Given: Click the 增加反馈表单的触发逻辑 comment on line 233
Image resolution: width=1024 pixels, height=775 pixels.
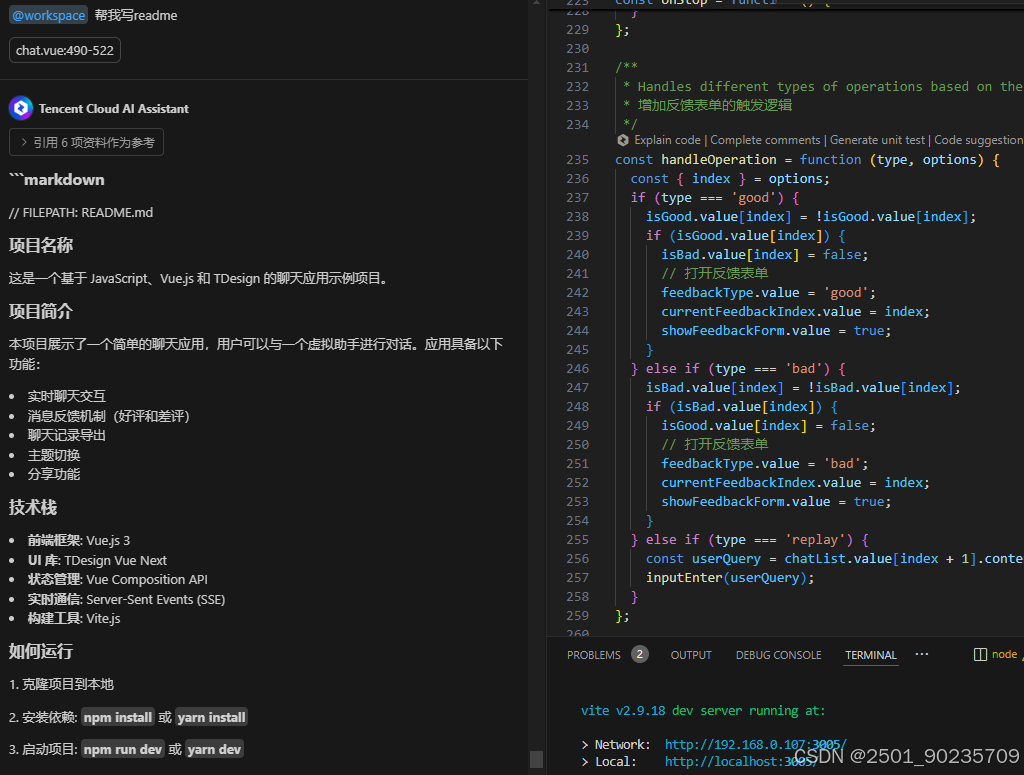Looking at the screenshot, I should click(x=714, y=106).
